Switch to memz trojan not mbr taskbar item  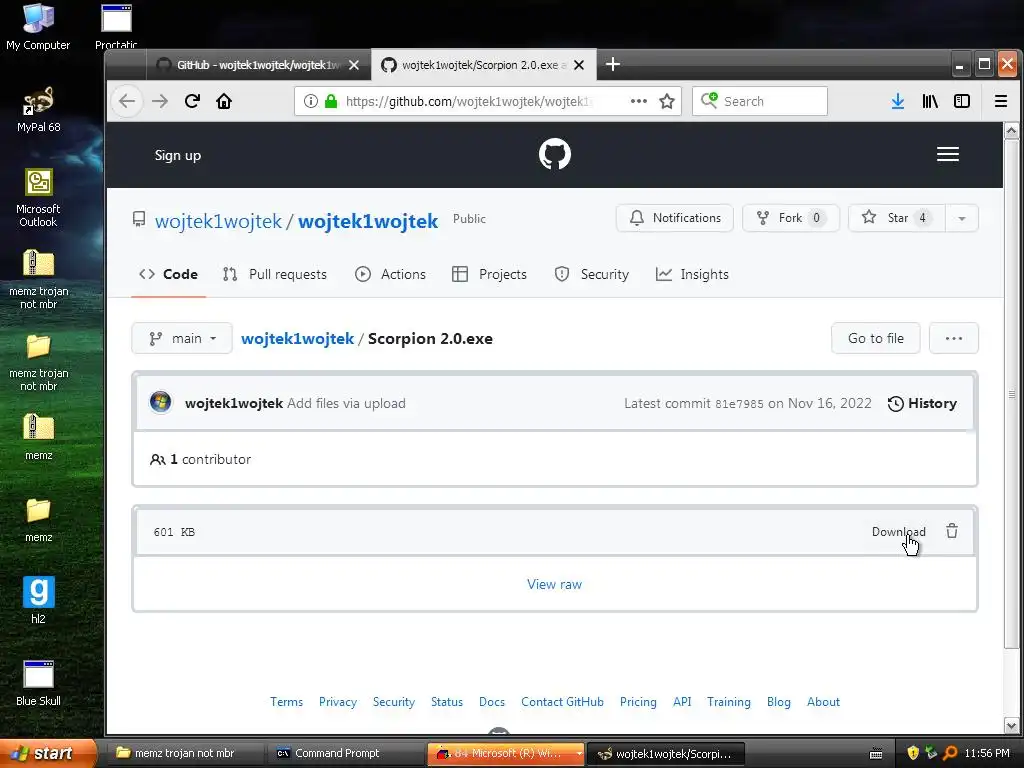184,754
